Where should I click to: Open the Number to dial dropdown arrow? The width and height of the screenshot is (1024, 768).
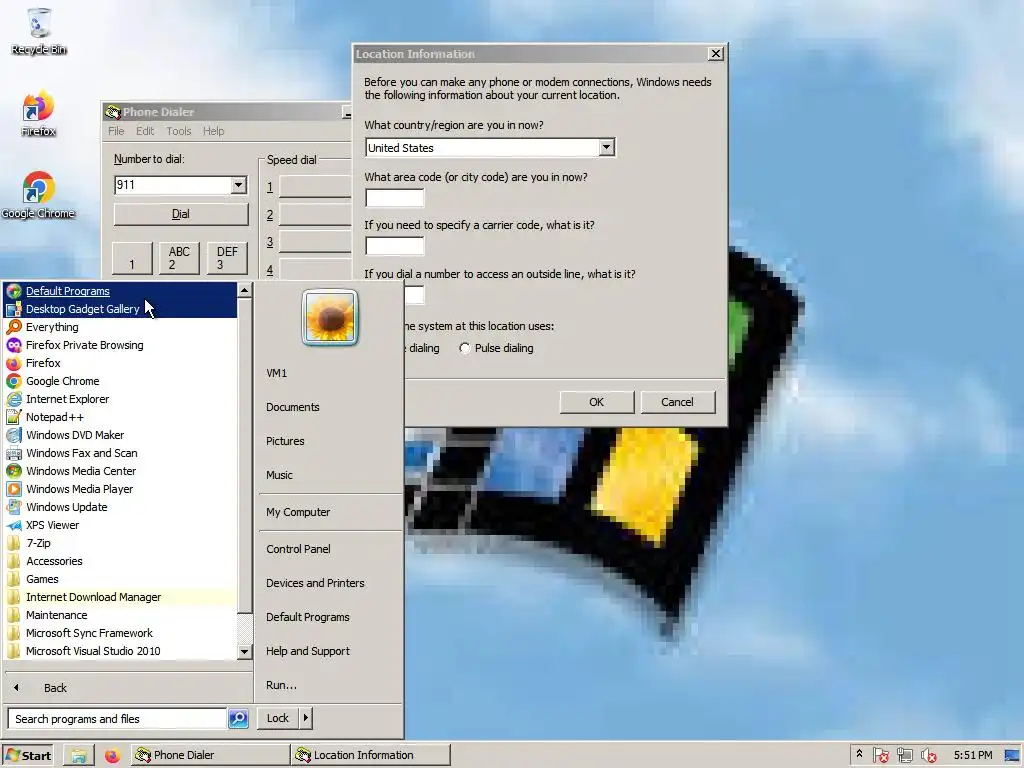coord(238,185)
